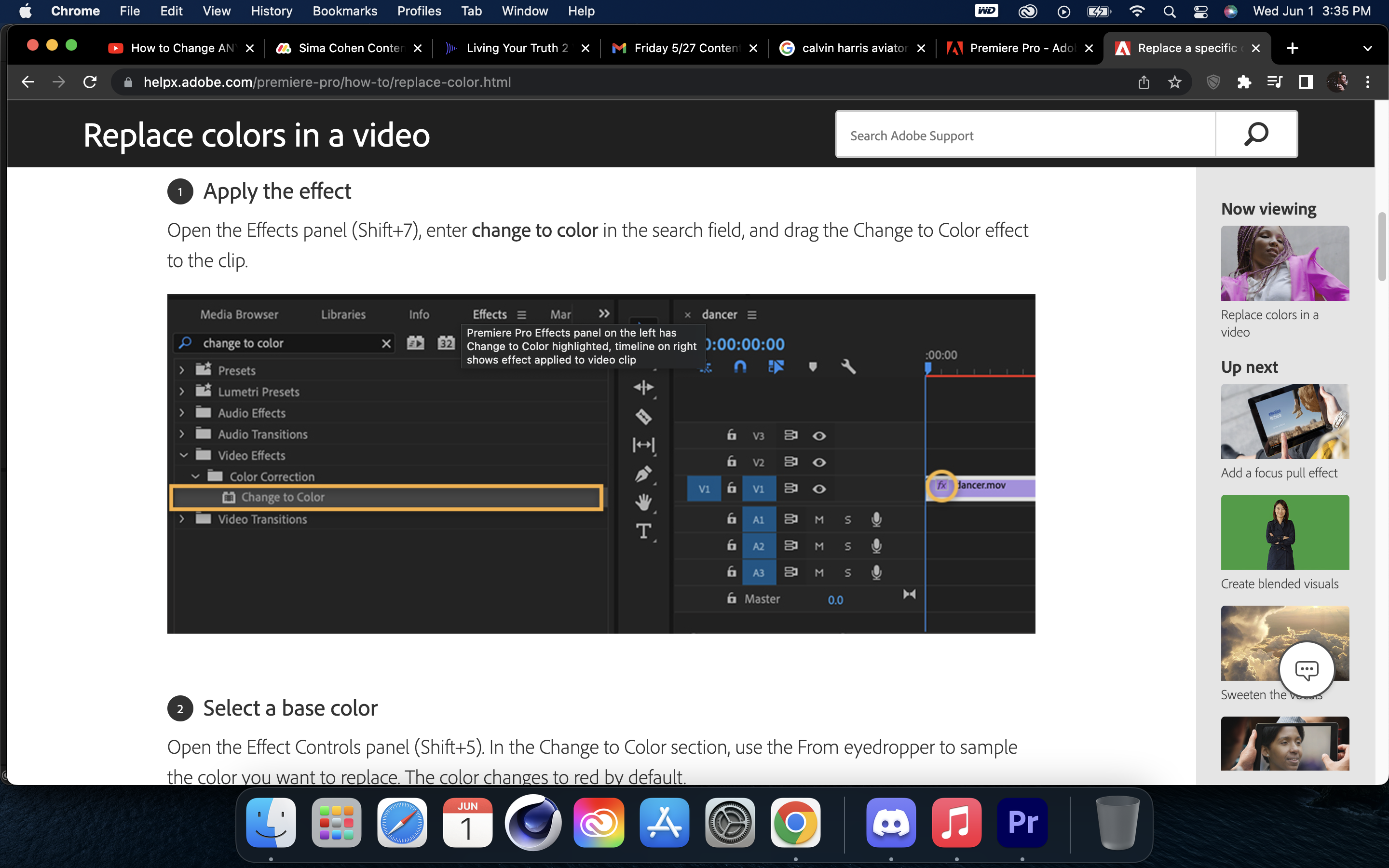1389x868 pixels.
Task: Expand the Presets folder in Effects panel
Action: [181, 370]
